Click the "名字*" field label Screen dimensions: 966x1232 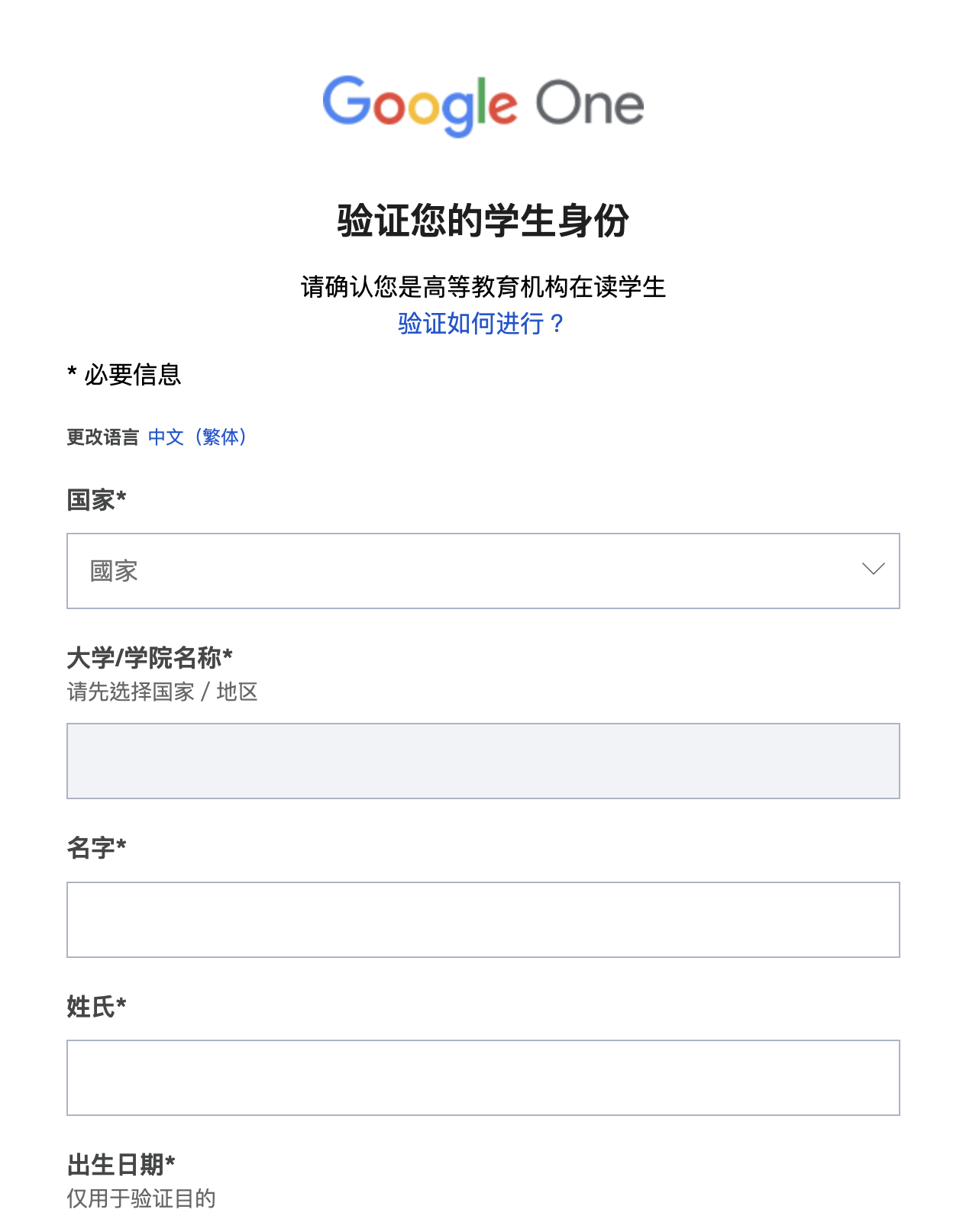click(x=96, y=847)
